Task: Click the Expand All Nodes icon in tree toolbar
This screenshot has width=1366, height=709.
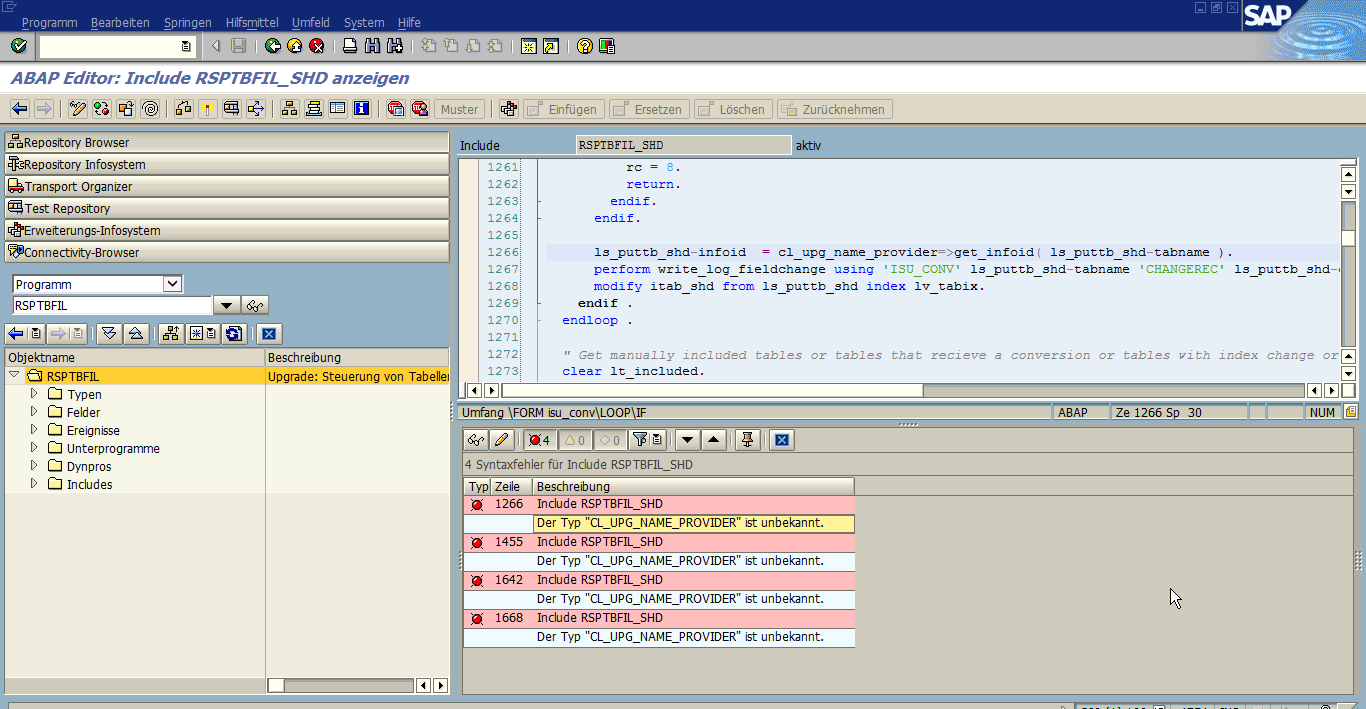Action: [110, 333]
